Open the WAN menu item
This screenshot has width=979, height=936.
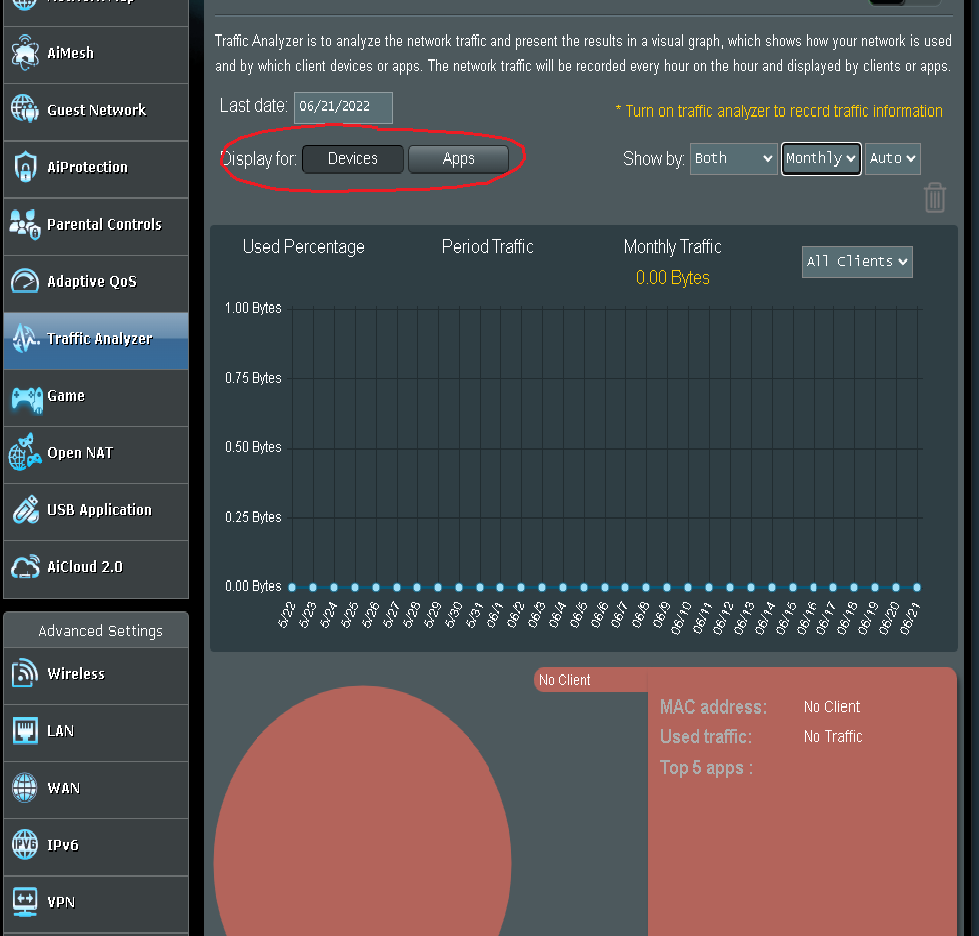pyautogui.click(x=96, y=789)
